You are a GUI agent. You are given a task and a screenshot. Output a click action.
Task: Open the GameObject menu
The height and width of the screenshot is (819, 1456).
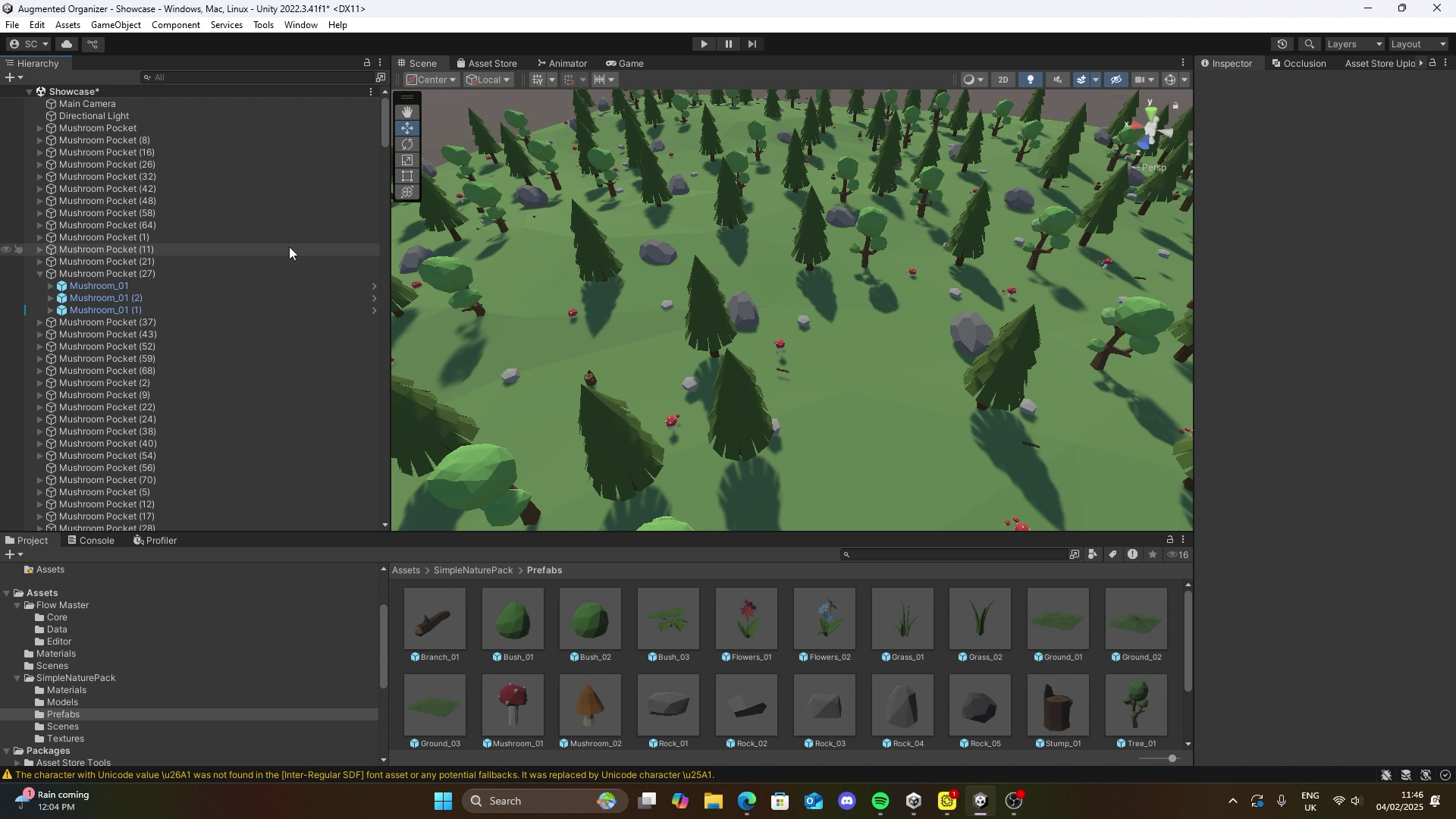click(x=116, y=25)
